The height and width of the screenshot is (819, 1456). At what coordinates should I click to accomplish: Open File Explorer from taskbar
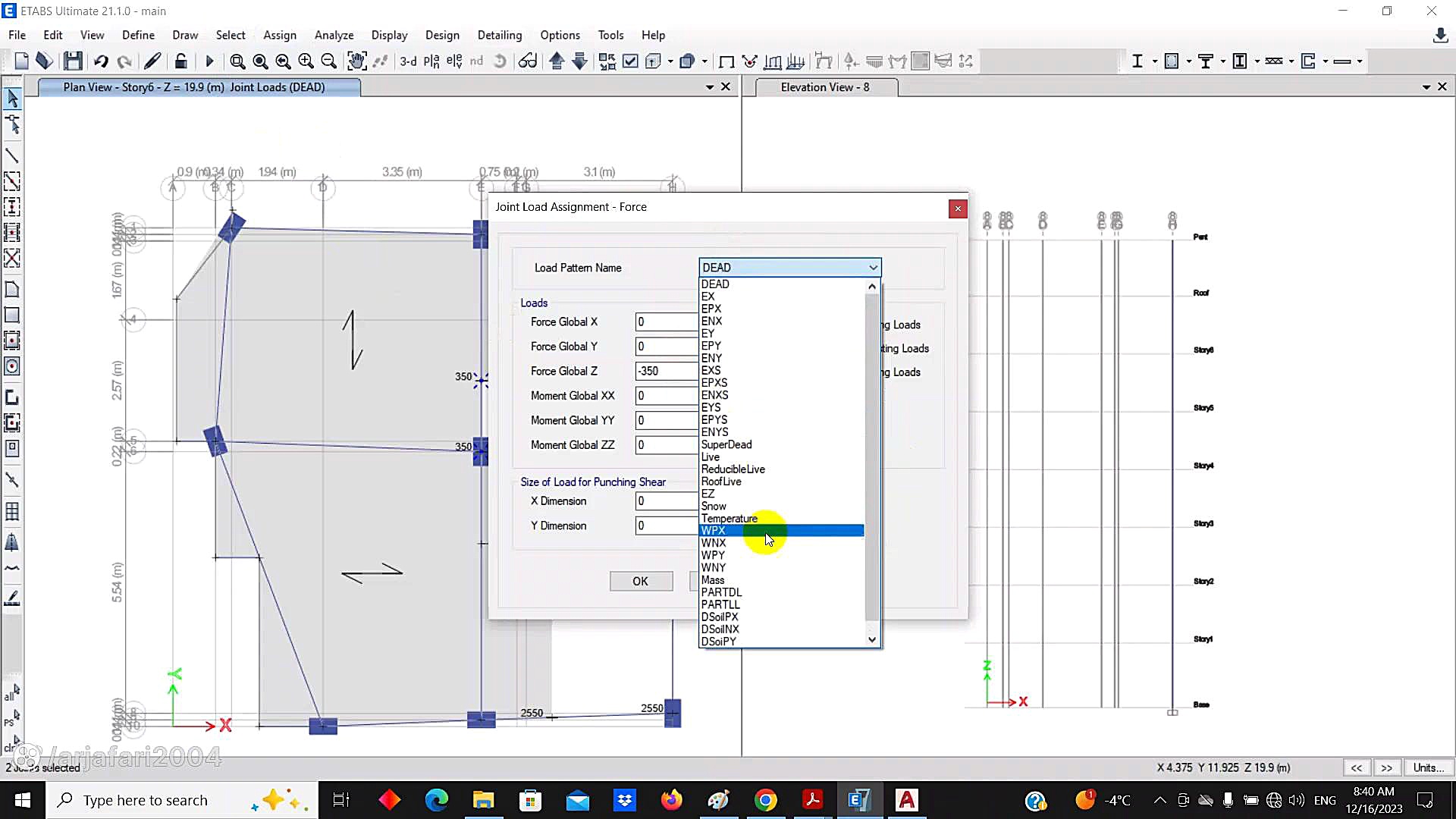[x=483, y=800]
